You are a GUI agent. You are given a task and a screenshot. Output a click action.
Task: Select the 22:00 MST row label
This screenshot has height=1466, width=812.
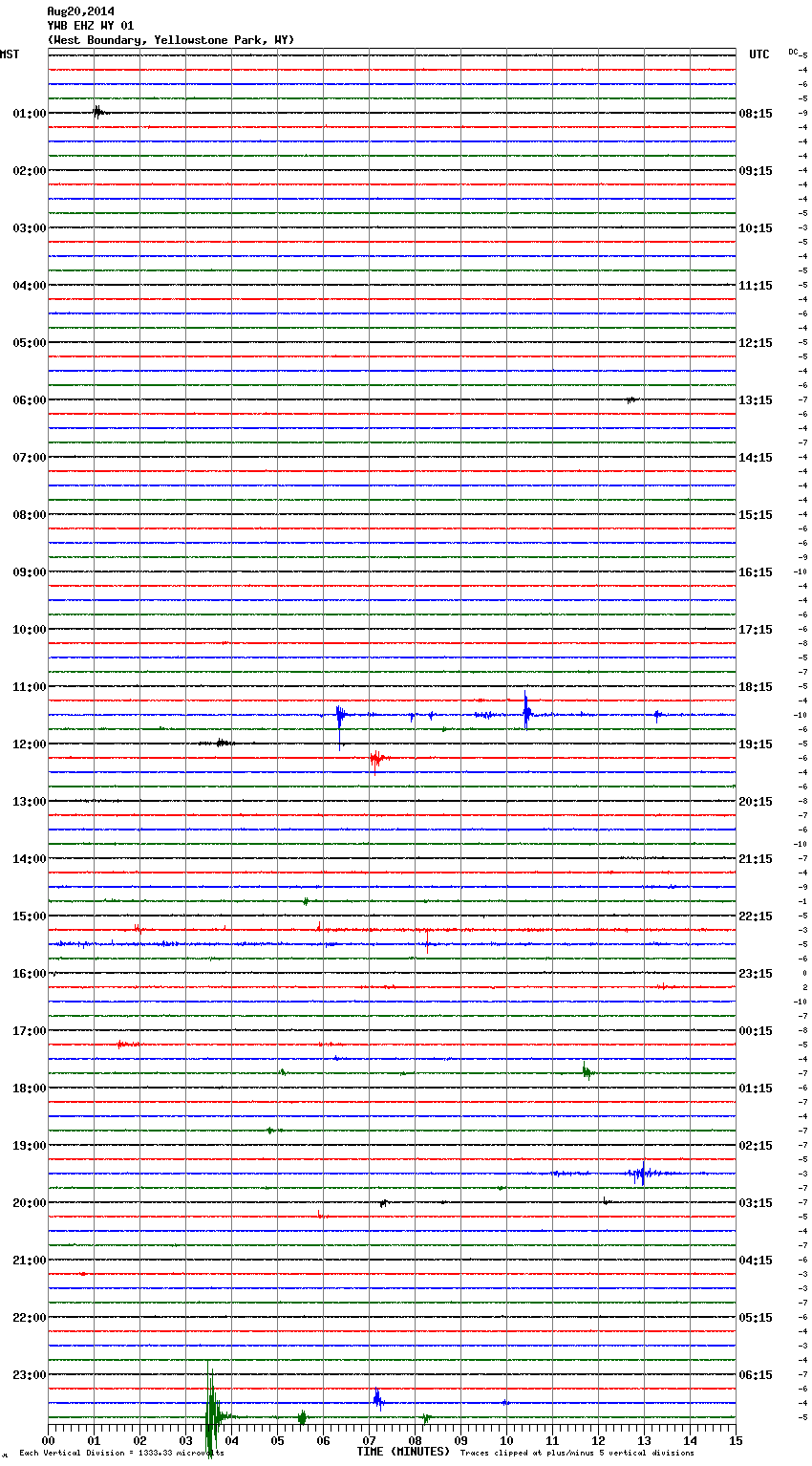[x=30, y=1318]
